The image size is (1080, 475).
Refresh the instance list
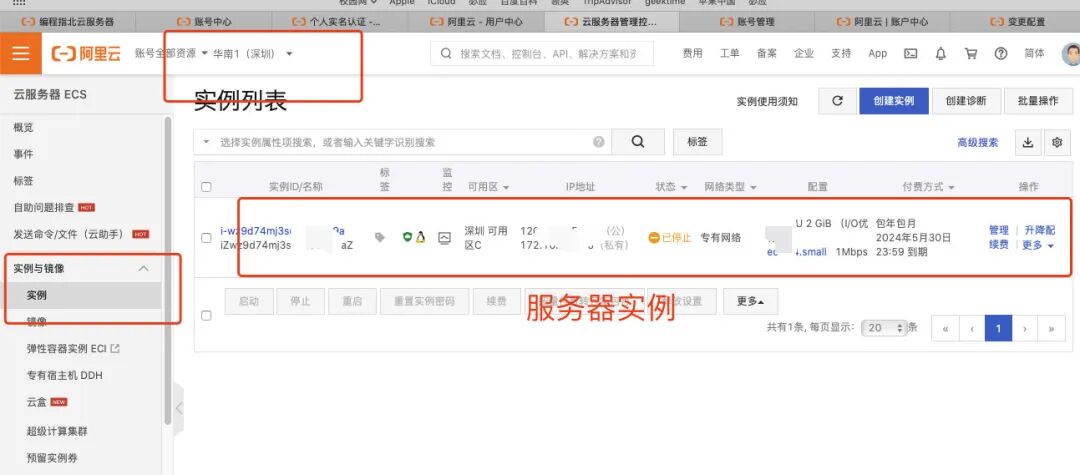[838, 101]
